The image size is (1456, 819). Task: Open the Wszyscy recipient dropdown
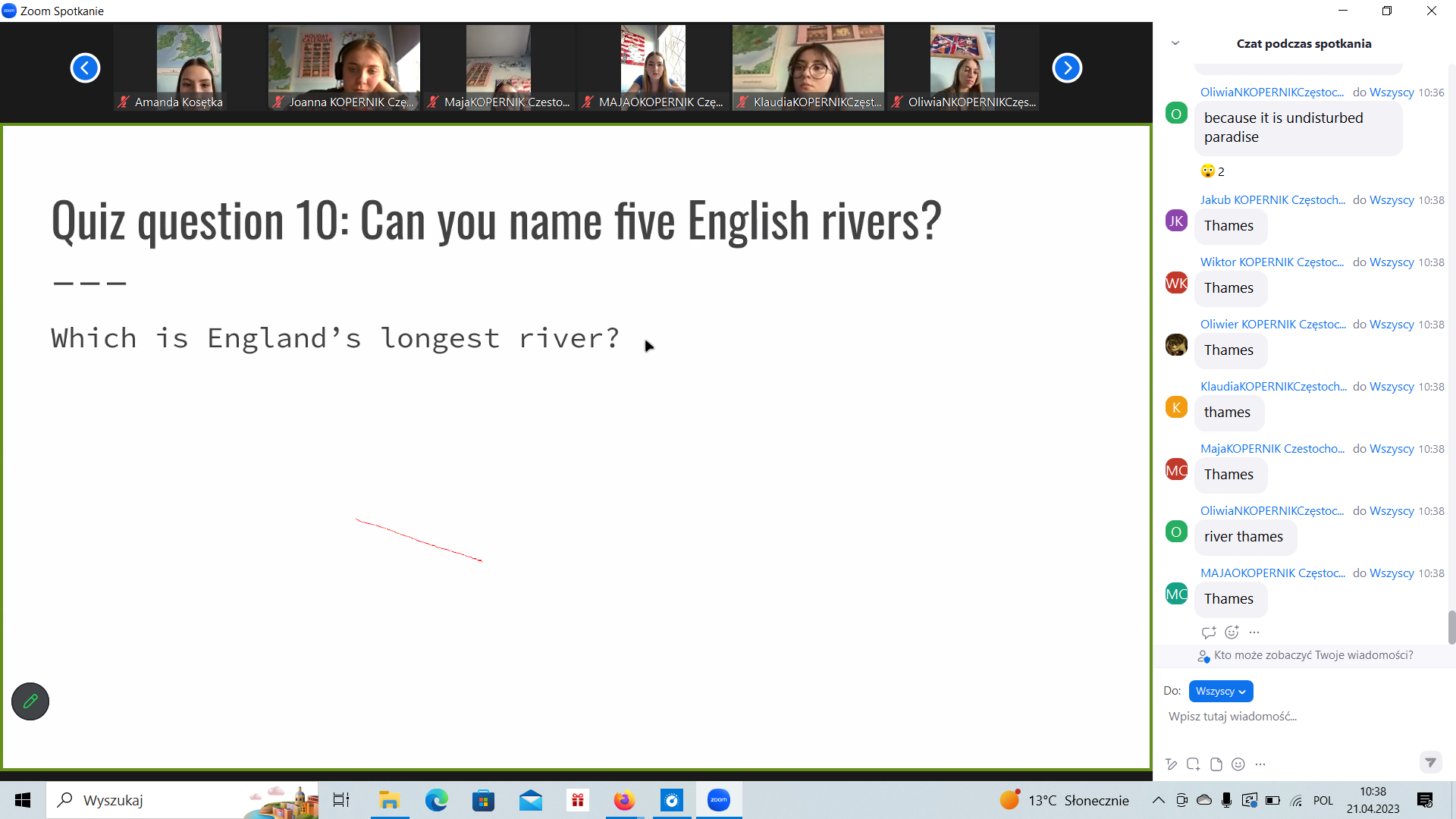pyautogui.click(x=1221, y=691)
